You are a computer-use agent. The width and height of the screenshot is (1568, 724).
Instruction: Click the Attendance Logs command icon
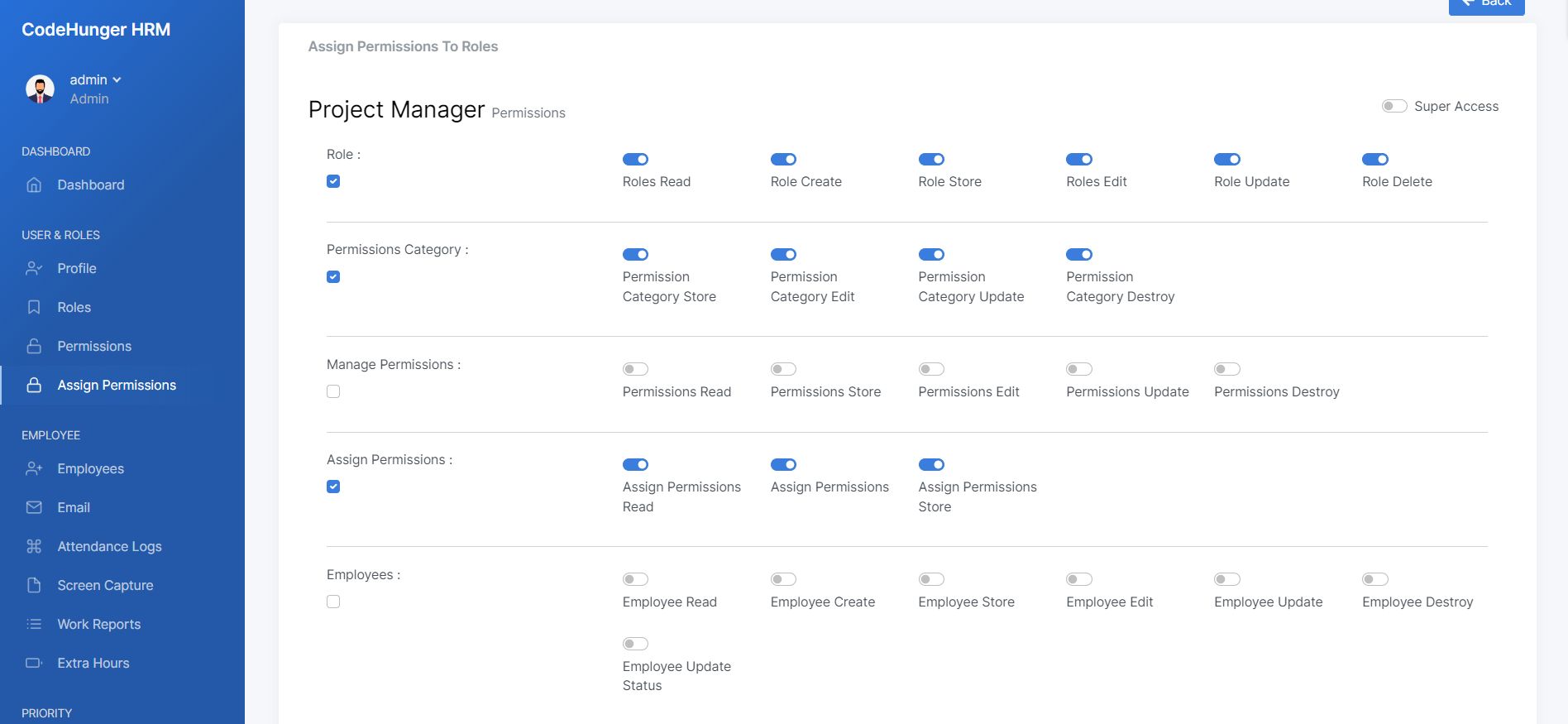point(34,546)
